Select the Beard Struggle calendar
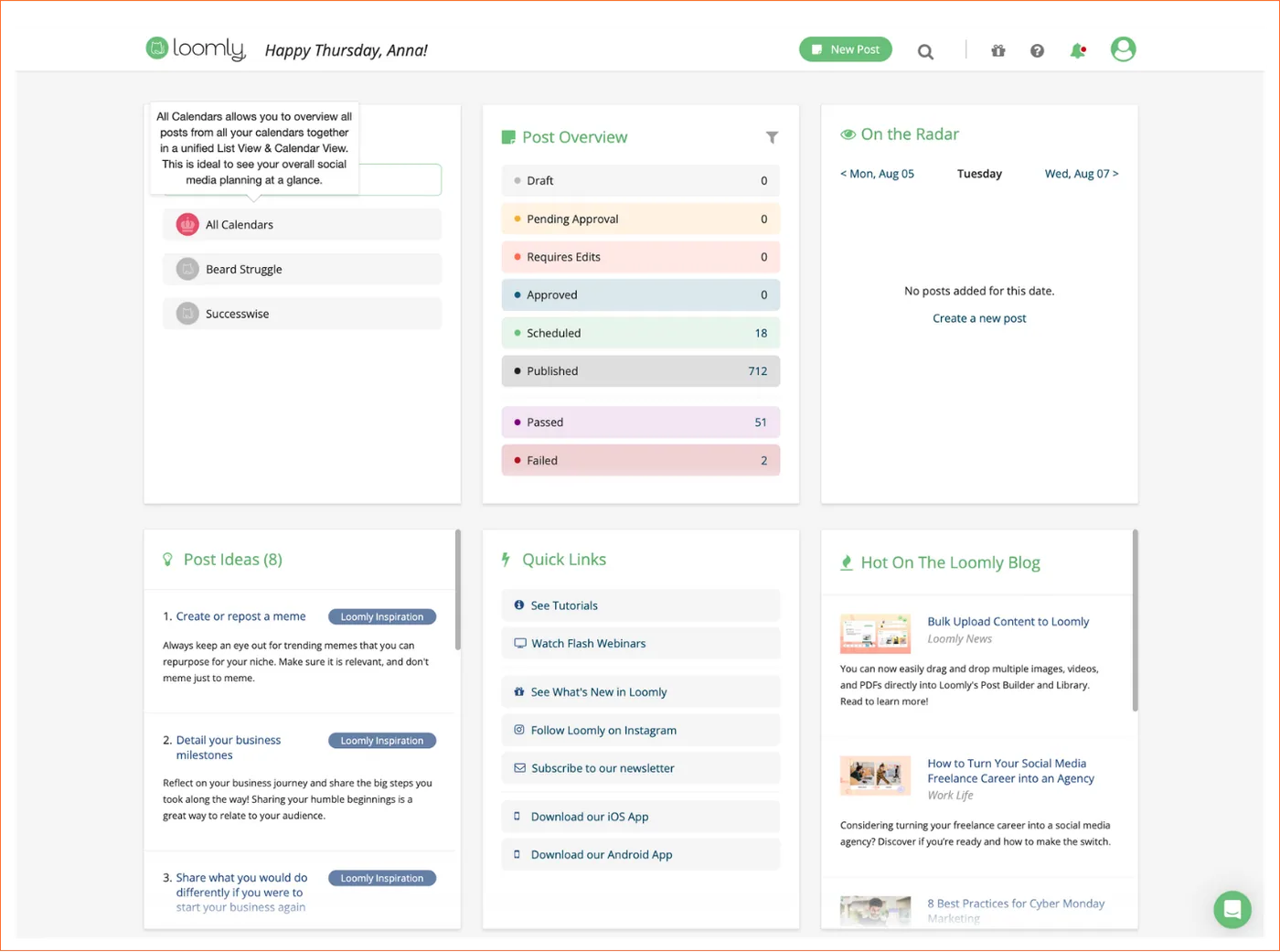1280x952 pixels. click(302, 269)
